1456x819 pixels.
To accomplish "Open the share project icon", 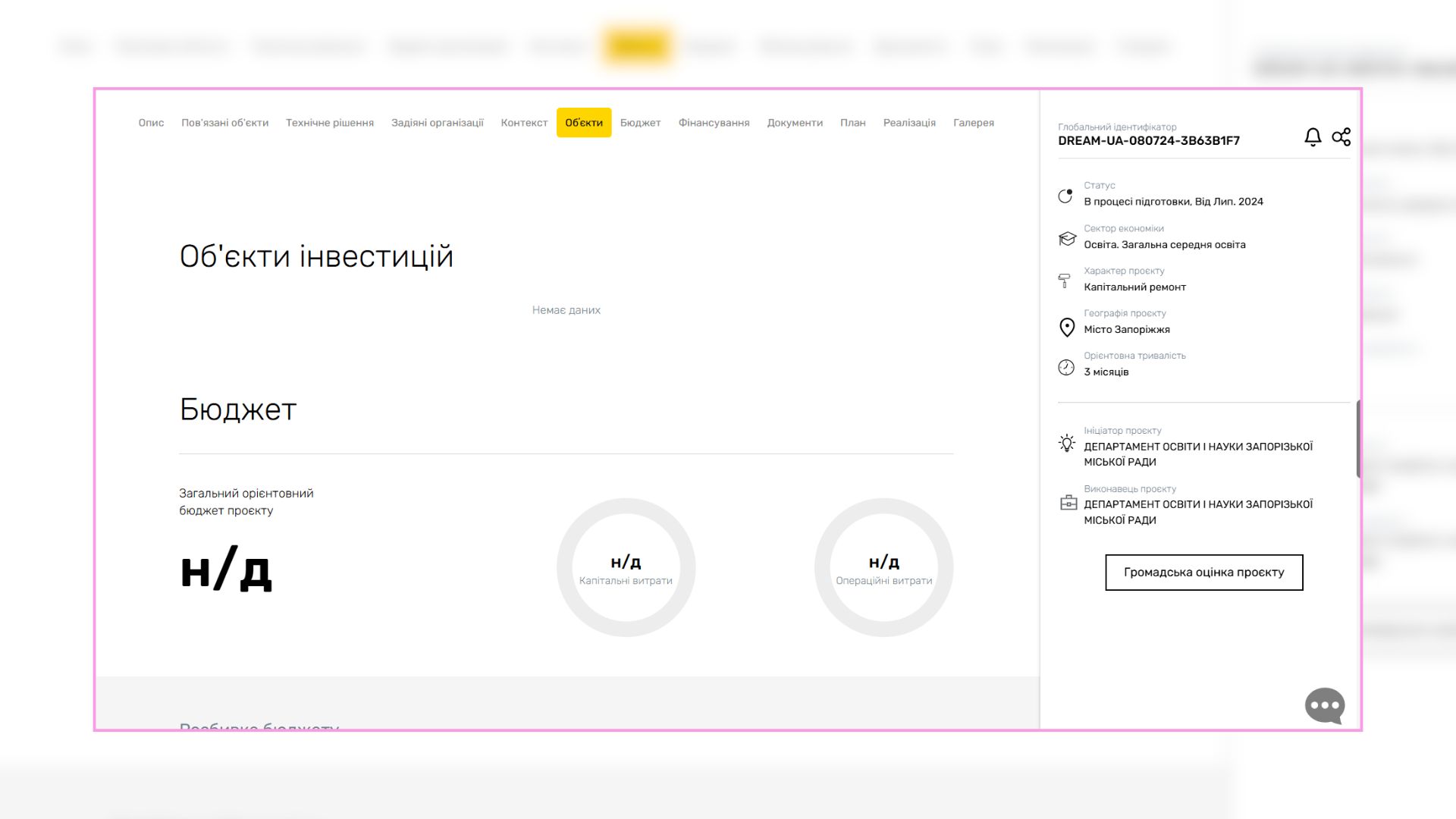I will [1341, 137].
